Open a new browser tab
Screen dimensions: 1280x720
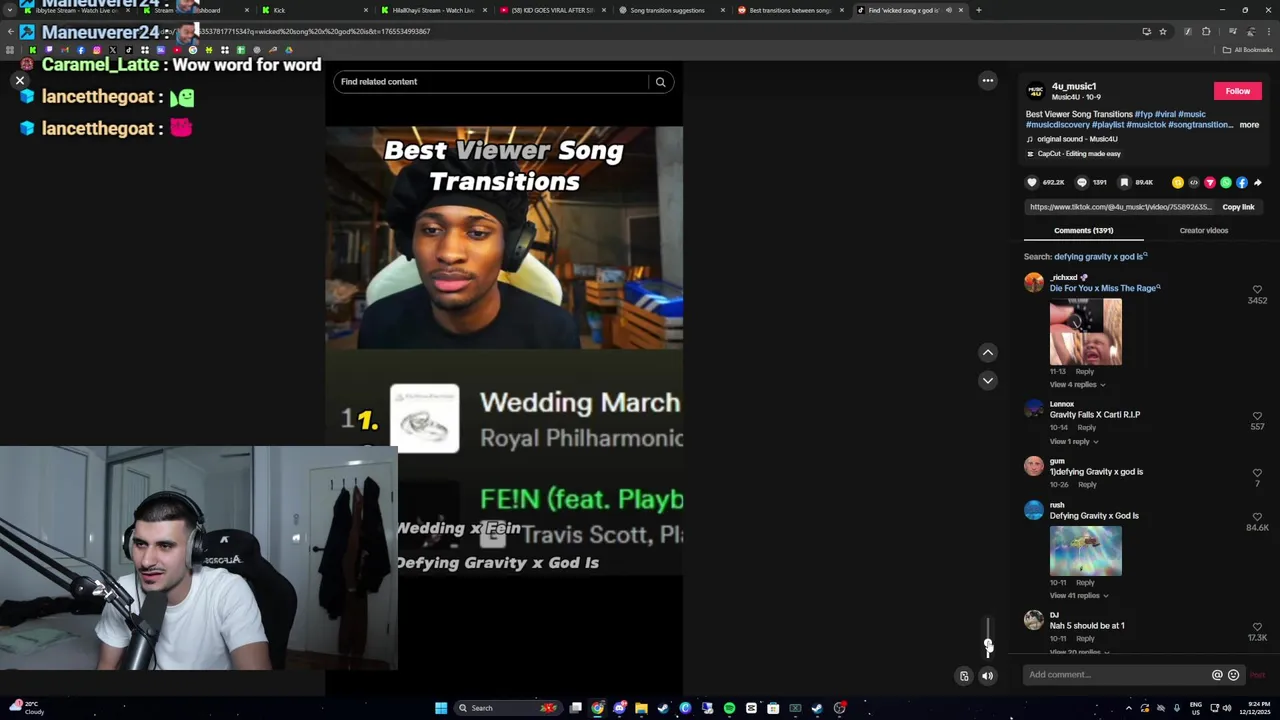[x=978, y=10]
